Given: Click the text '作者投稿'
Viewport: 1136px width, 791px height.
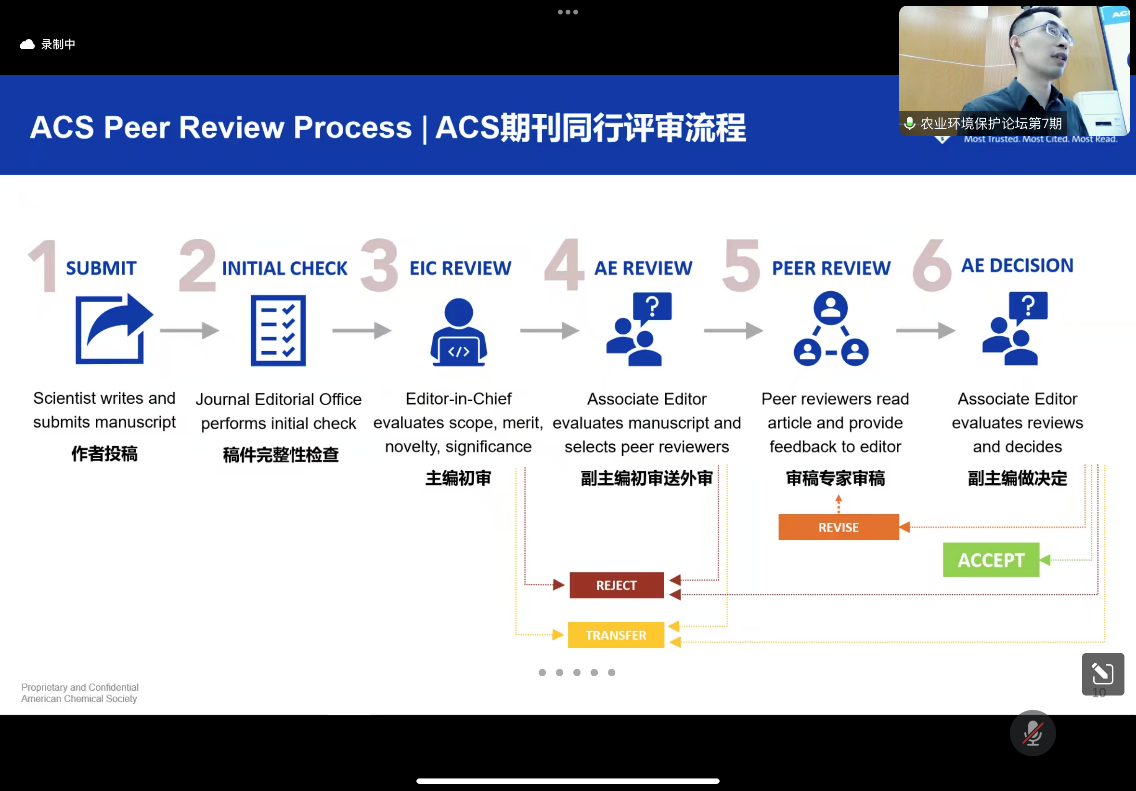Looking at the screenshot, I should [x=104, y=453].
